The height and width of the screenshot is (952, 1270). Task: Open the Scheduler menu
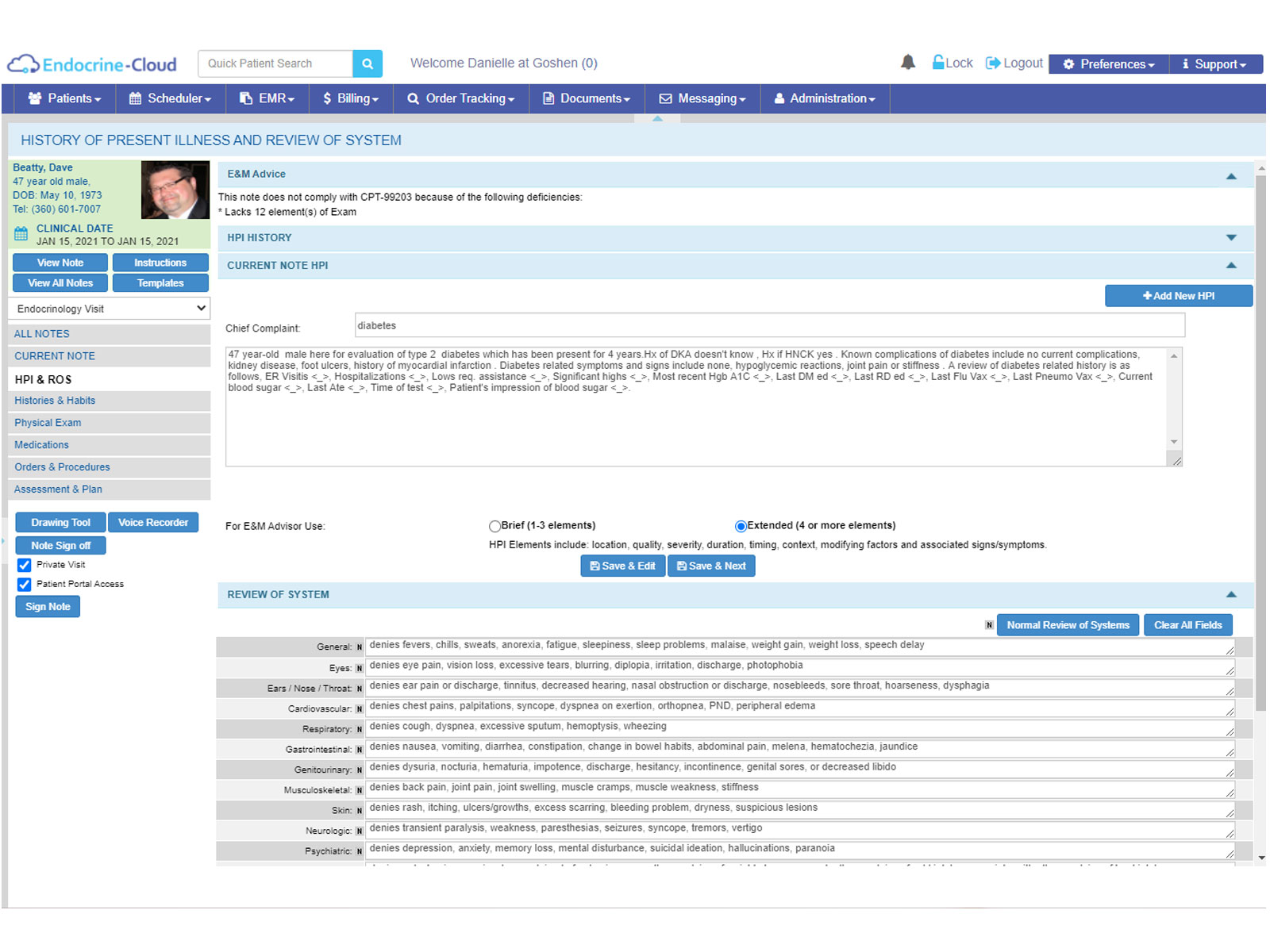[171, 98]
